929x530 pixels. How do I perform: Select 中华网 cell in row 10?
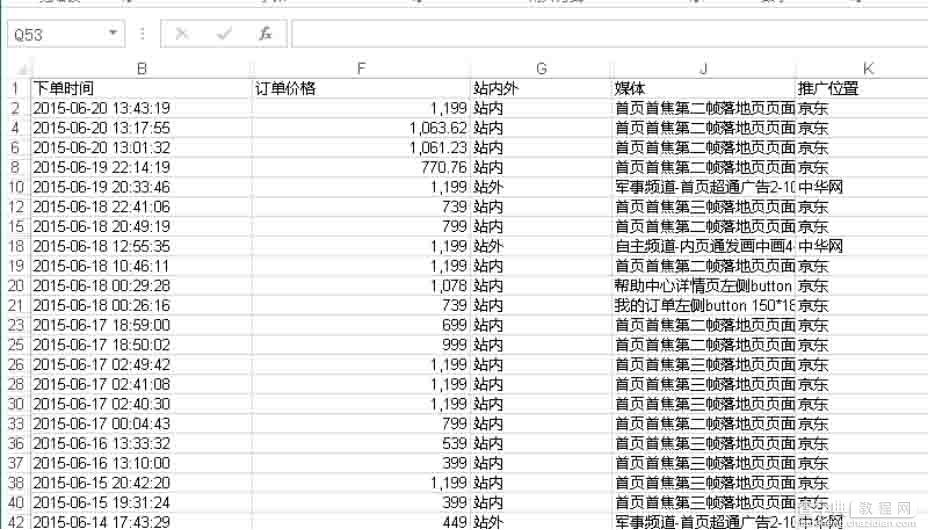tap(863, 187)
